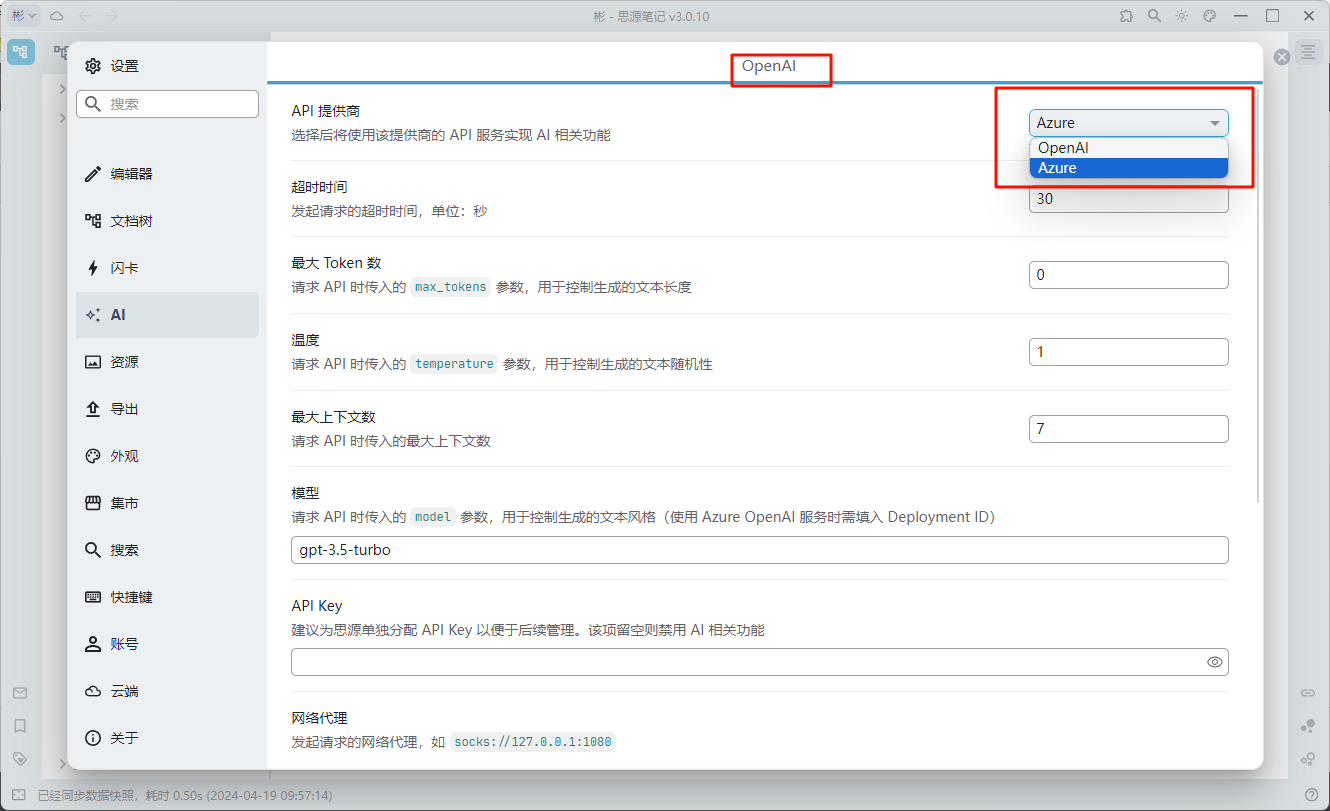Image resolution: width=1330 pixels, height=811 pixels.
Task: Select the AI settings section
Action: coord(168,315)
